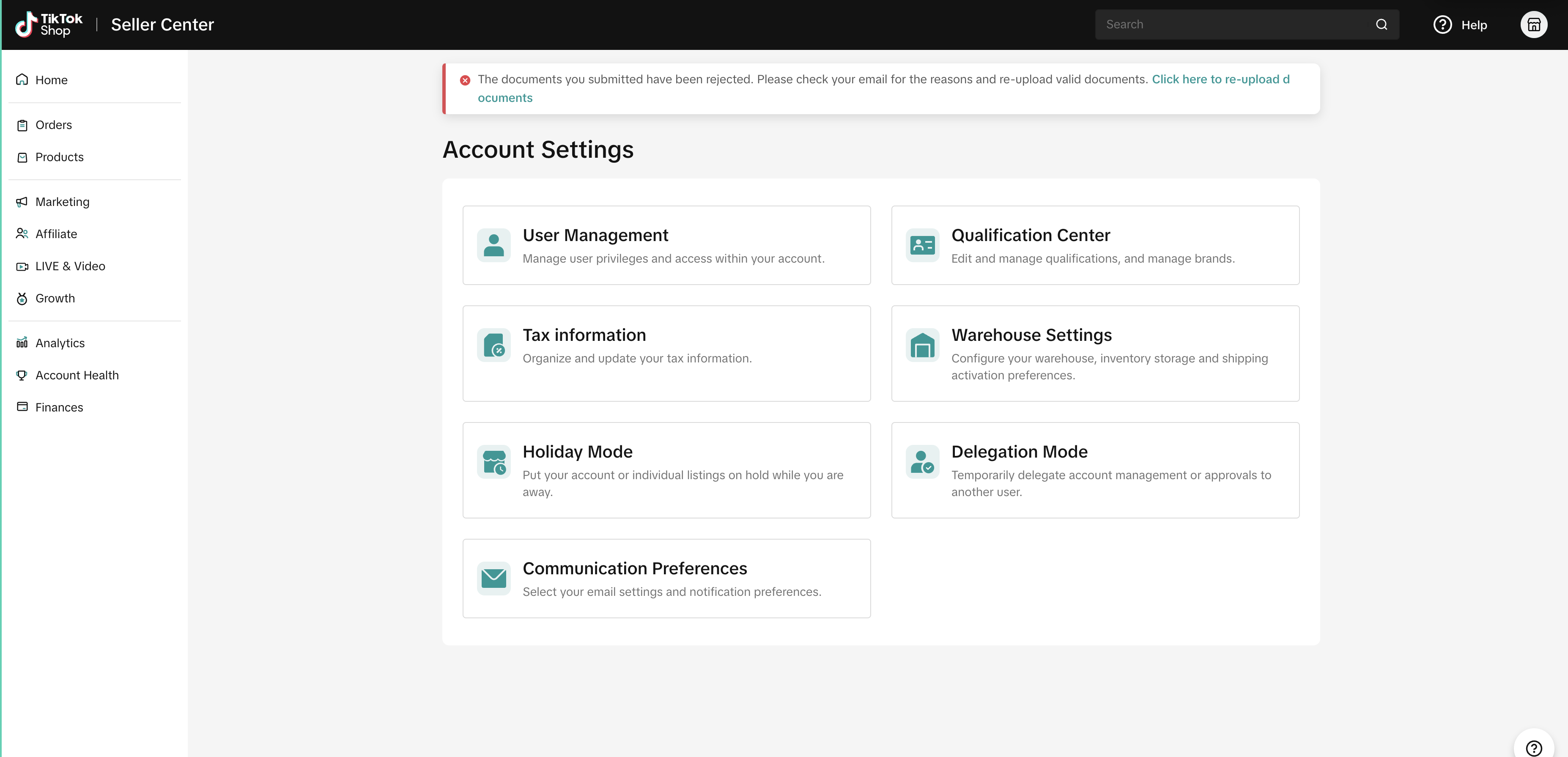The image size is (1568, 757).
Task: Click the red error icon in banner
Action: (465, 80)
